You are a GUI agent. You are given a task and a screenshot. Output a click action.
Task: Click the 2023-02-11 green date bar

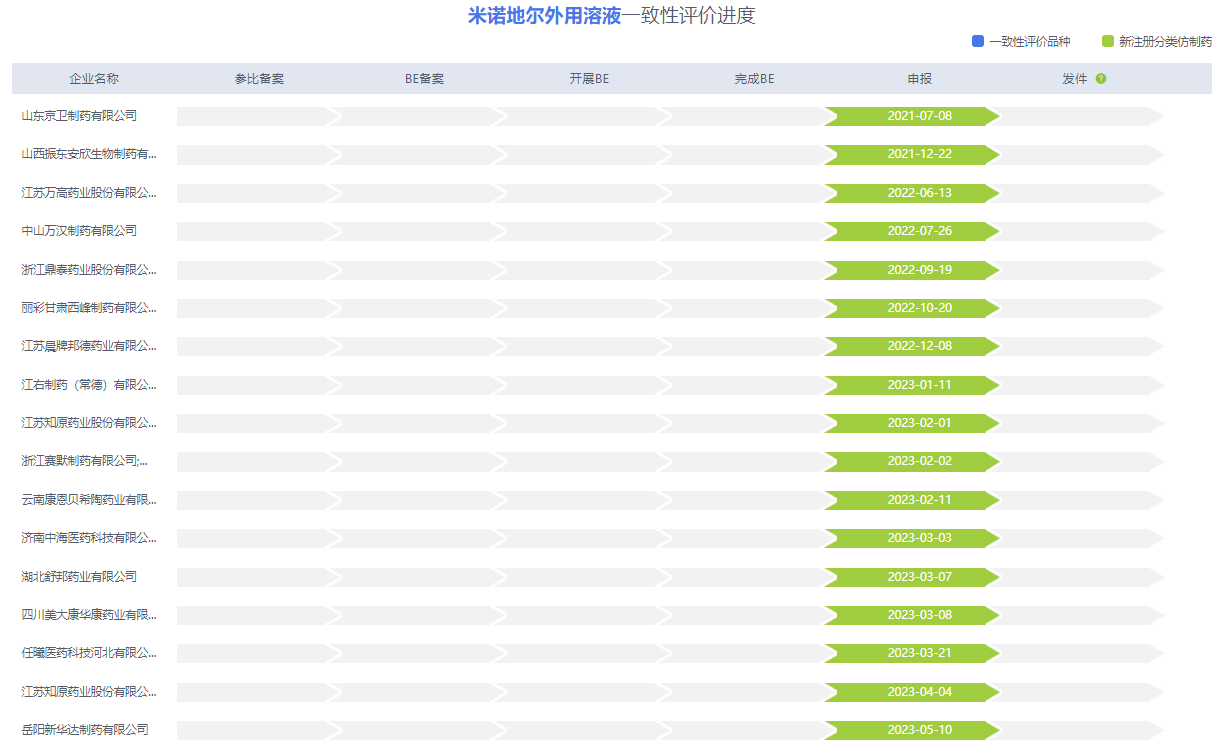(x=912, y=500)
